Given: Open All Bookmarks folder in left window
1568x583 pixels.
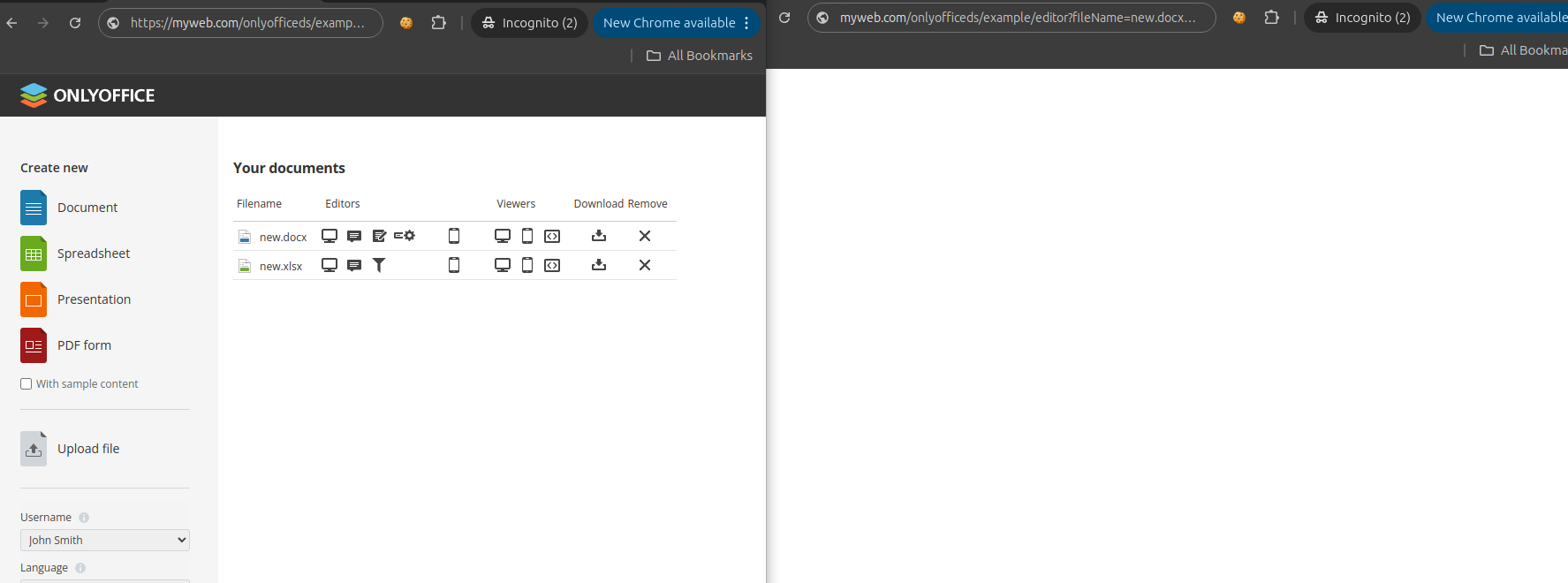Looking at the screenshot, I should click(700, 56).
